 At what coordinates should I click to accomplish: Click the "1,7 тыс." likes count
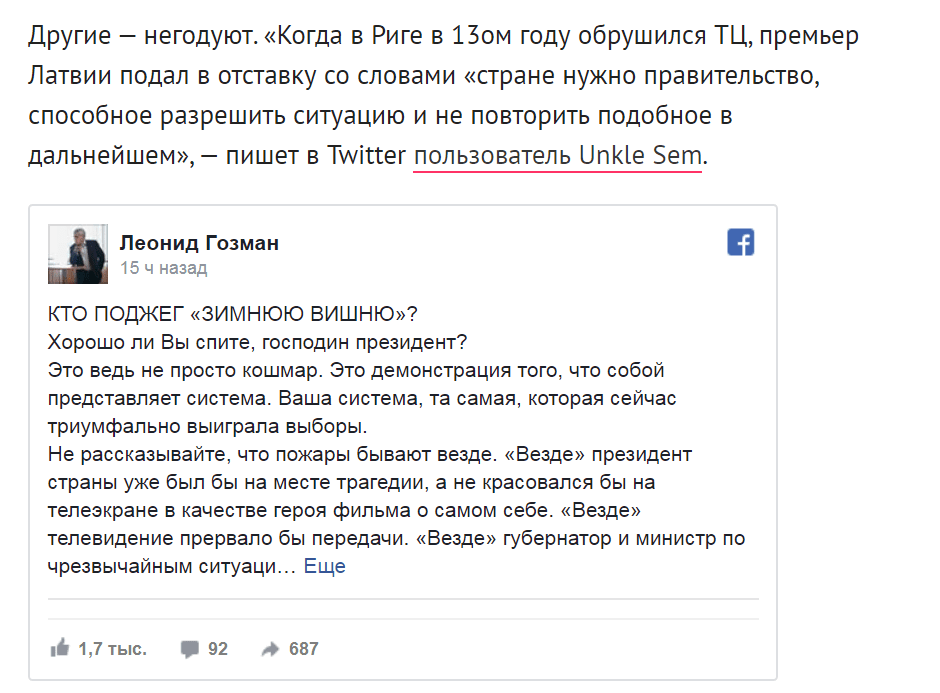coord(112,649)
